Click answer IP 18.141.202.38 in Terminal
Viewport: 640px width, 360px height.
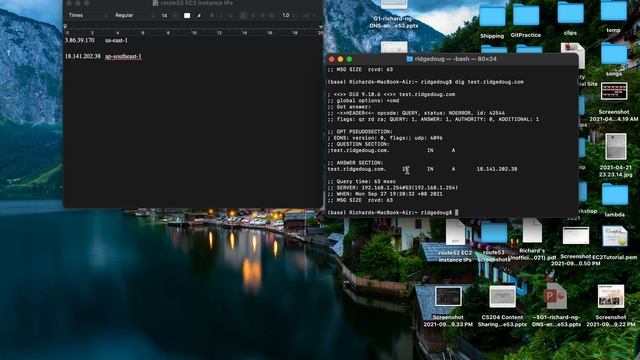[497, 169]
